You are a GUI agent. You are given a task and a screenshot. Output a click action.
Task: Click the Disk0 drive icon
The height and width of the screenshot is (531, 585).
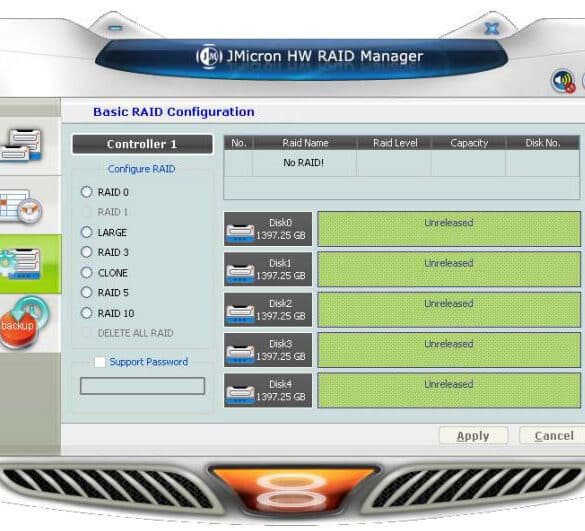[x=240, y=233]
